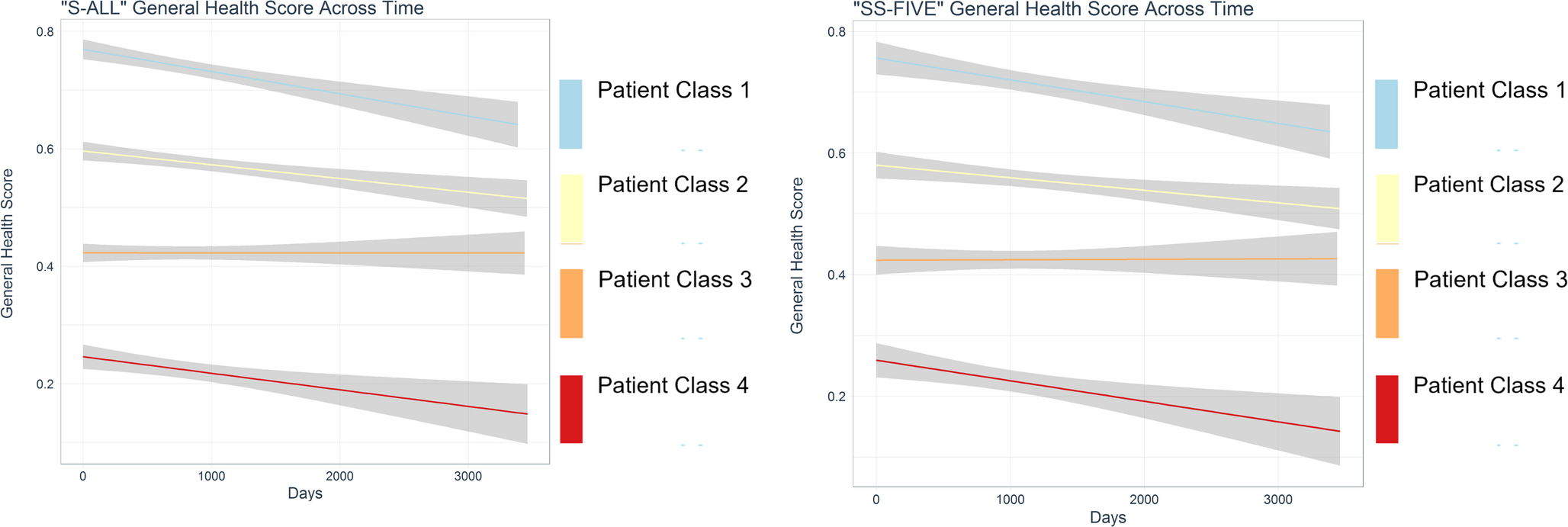Viewport: 1568px width, 527px height.
Task: Select the yellow Patient Class 2 swatch in SS-FIVE legend
Action: [x=1386, y=208]
